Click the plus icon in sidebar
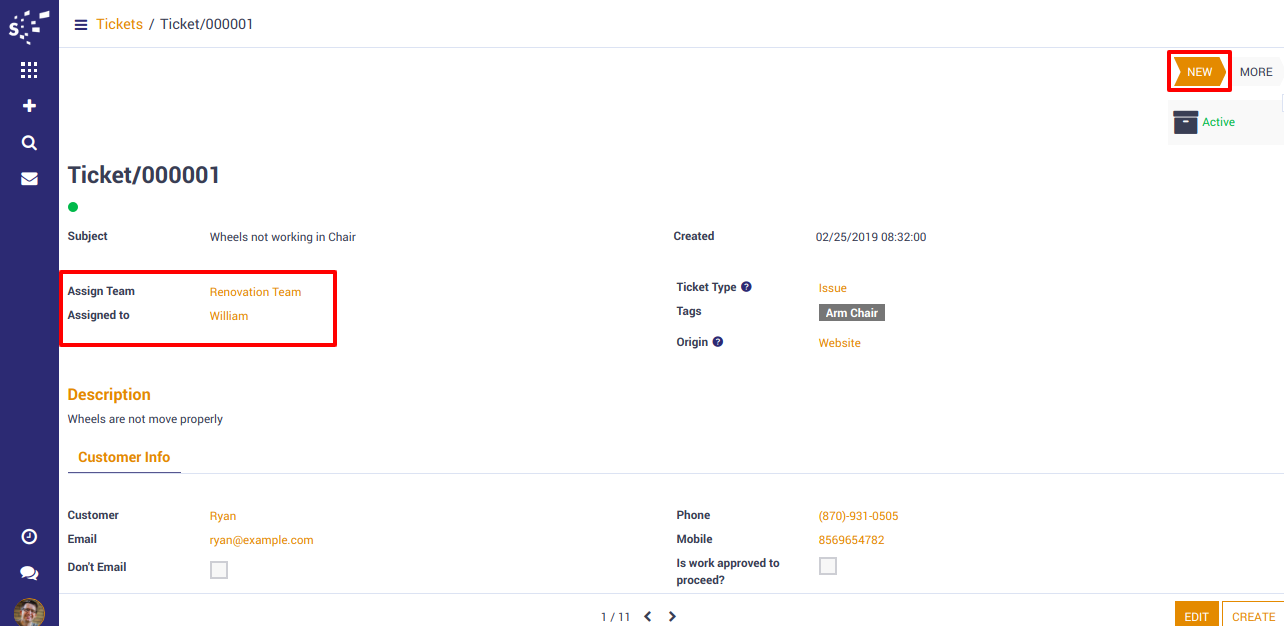This screenshot has width=1284, height=626. click(x=29, y=106)
